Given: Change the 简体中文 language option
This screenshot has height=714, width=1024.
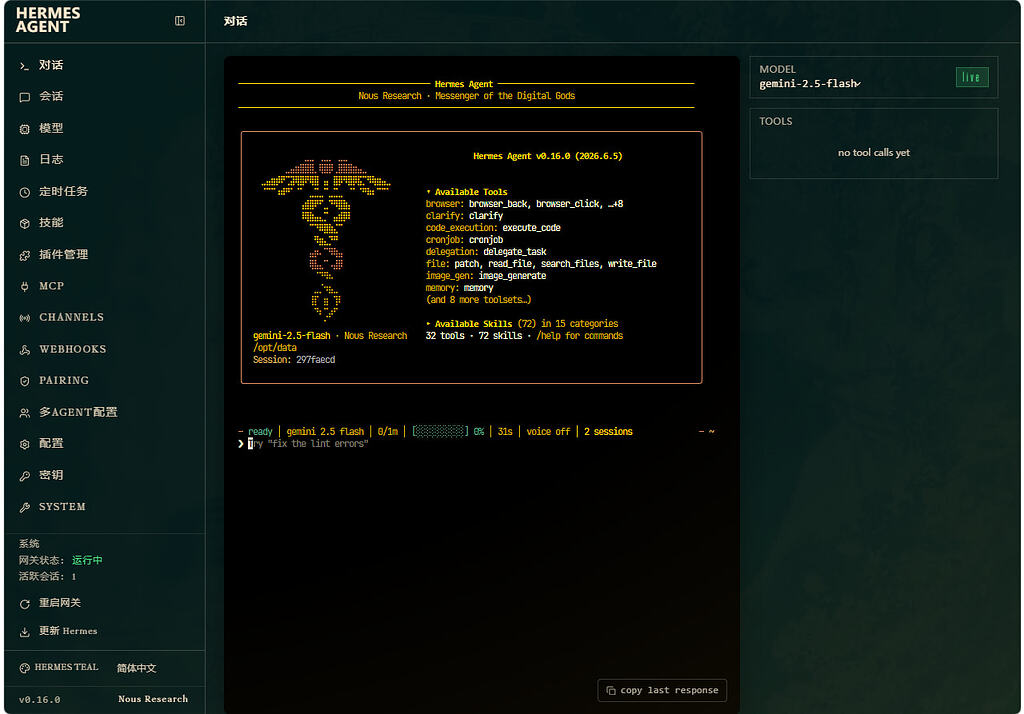Looking at the screenshot, I should tap(136, 668).
